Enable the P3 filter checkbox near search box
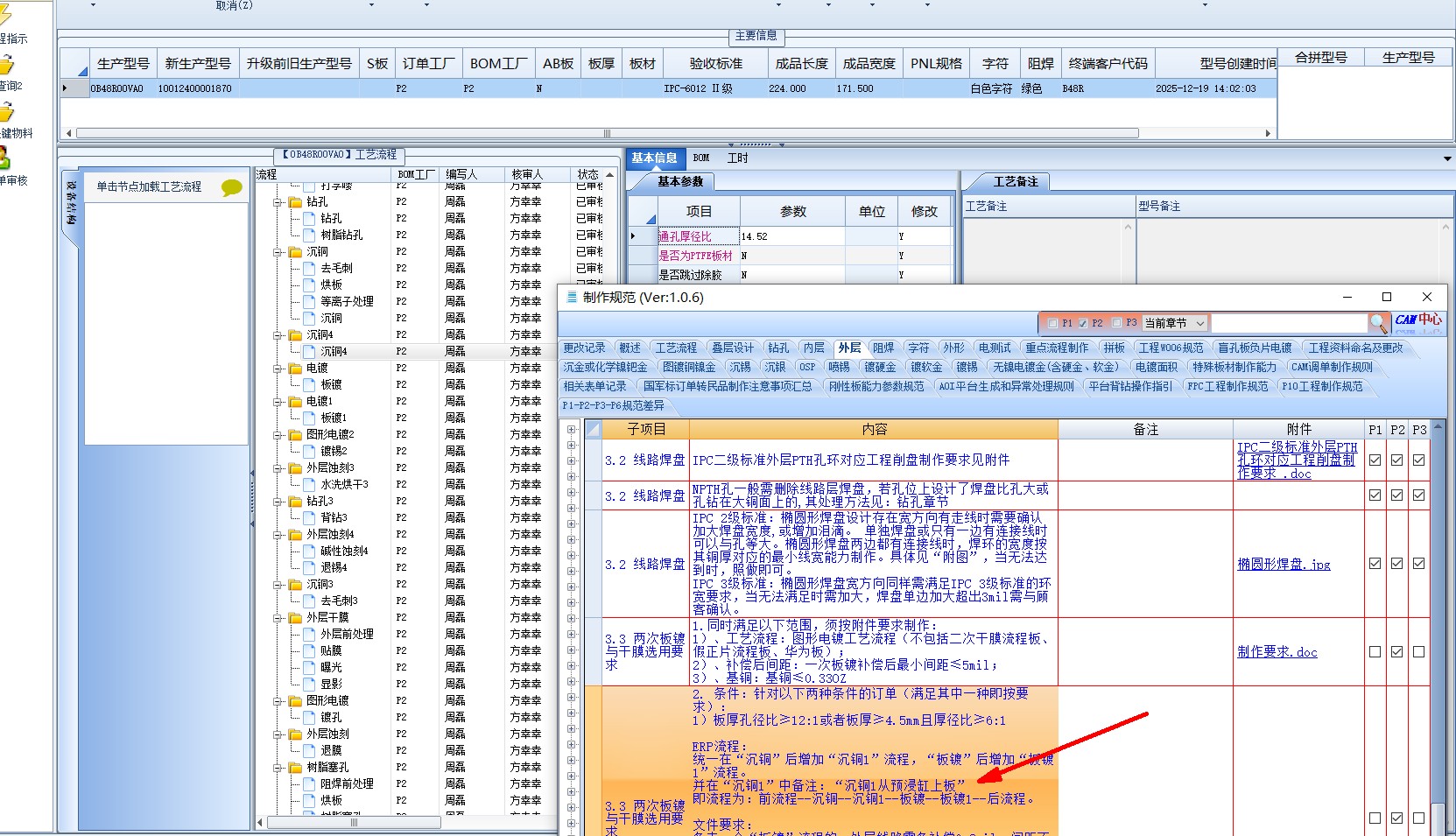The width and height of the screenshot is (1456, 836). coord(1116,323)
